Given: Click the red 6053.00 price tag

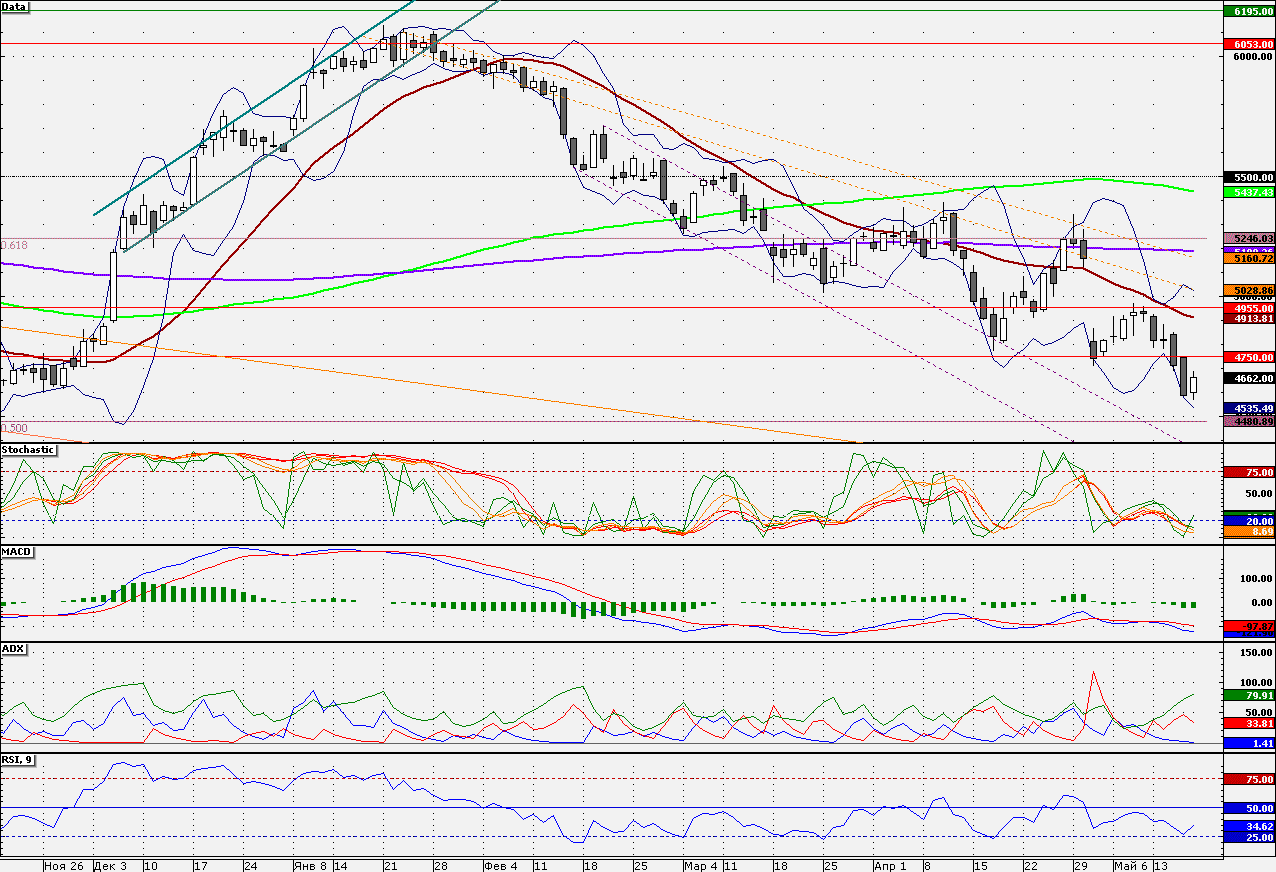Looking at the screenshot, I should click(x=1249, y=44).
